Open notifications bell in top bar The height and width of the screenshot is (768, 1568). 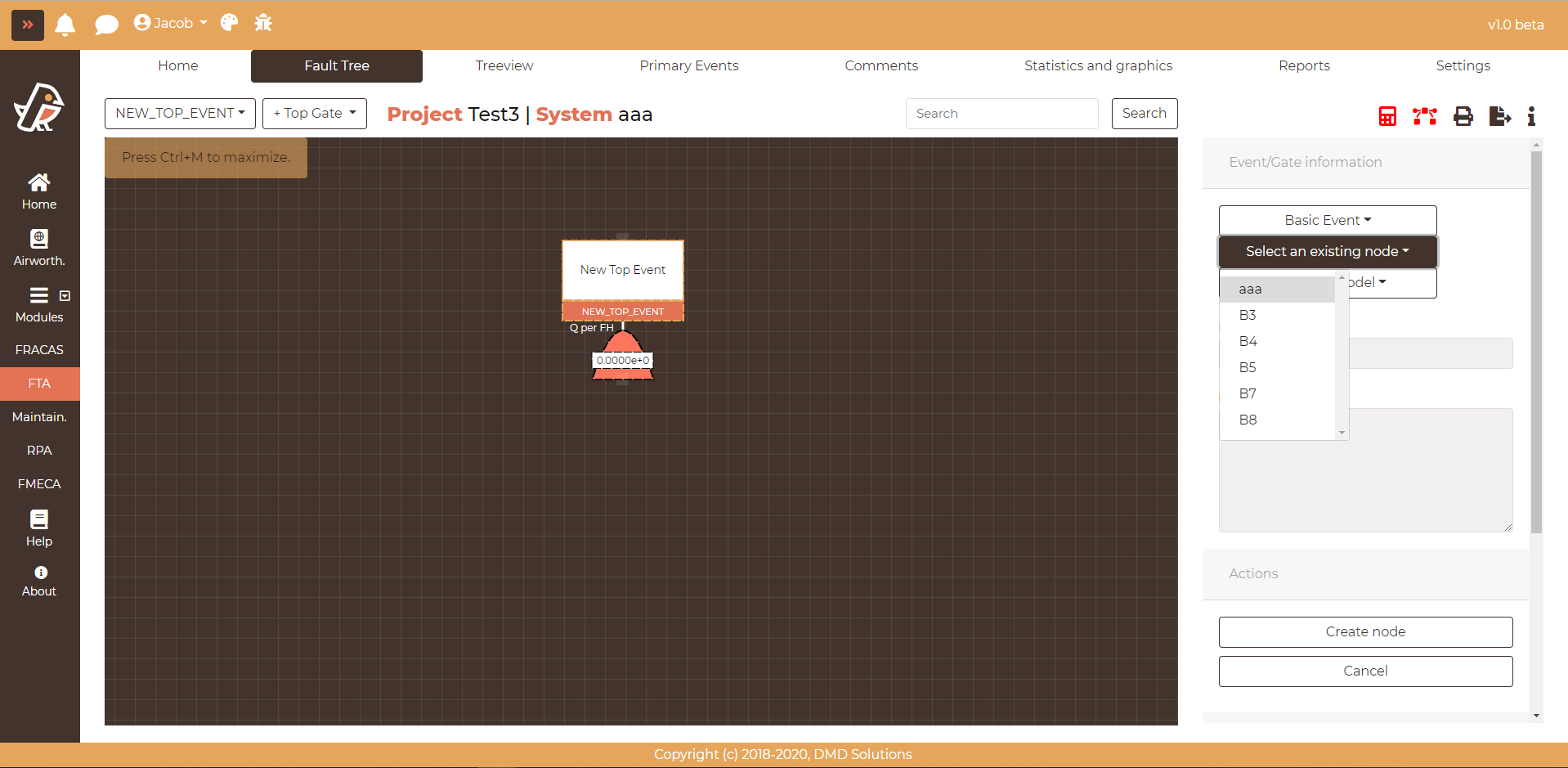pyautogui.click(x=65, y=25)
